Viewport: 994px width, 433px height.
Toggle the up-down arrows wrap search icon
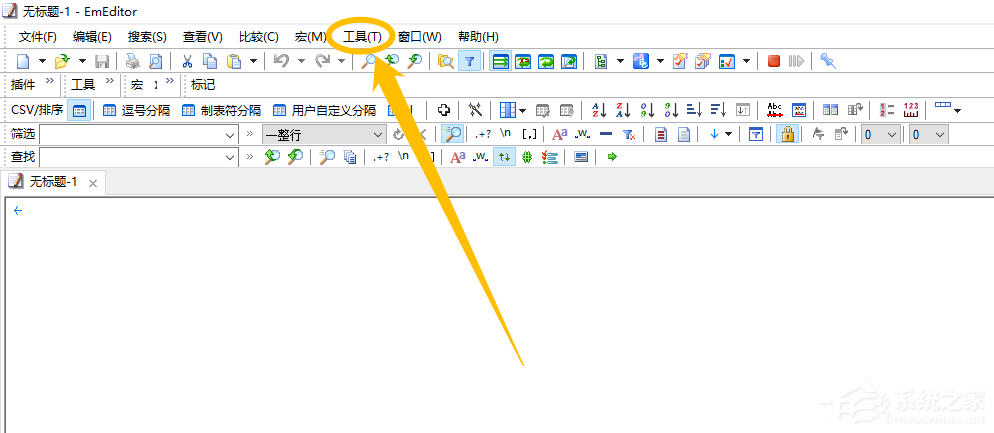click(504, 157)
